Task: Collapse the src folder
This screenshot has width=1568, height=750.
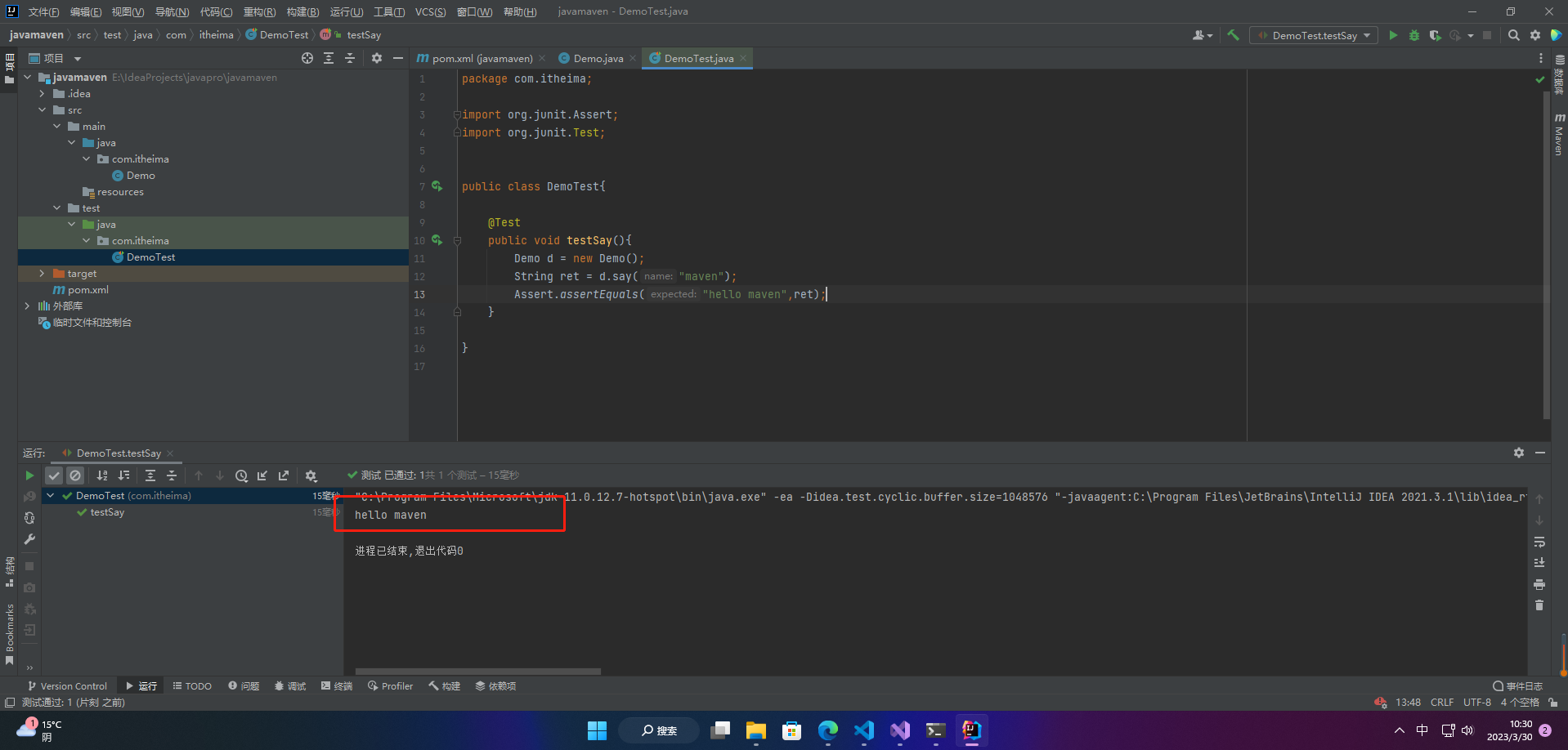Action: coord(43,110)
